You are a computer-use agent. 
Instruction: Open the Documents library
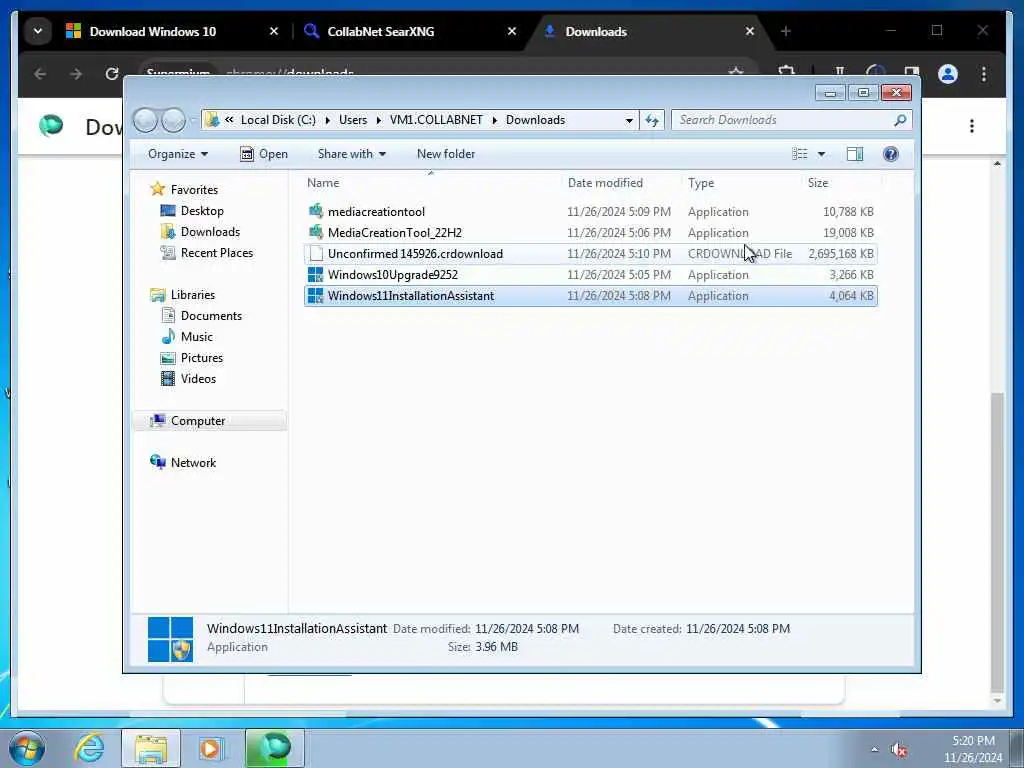click(211, 315)
